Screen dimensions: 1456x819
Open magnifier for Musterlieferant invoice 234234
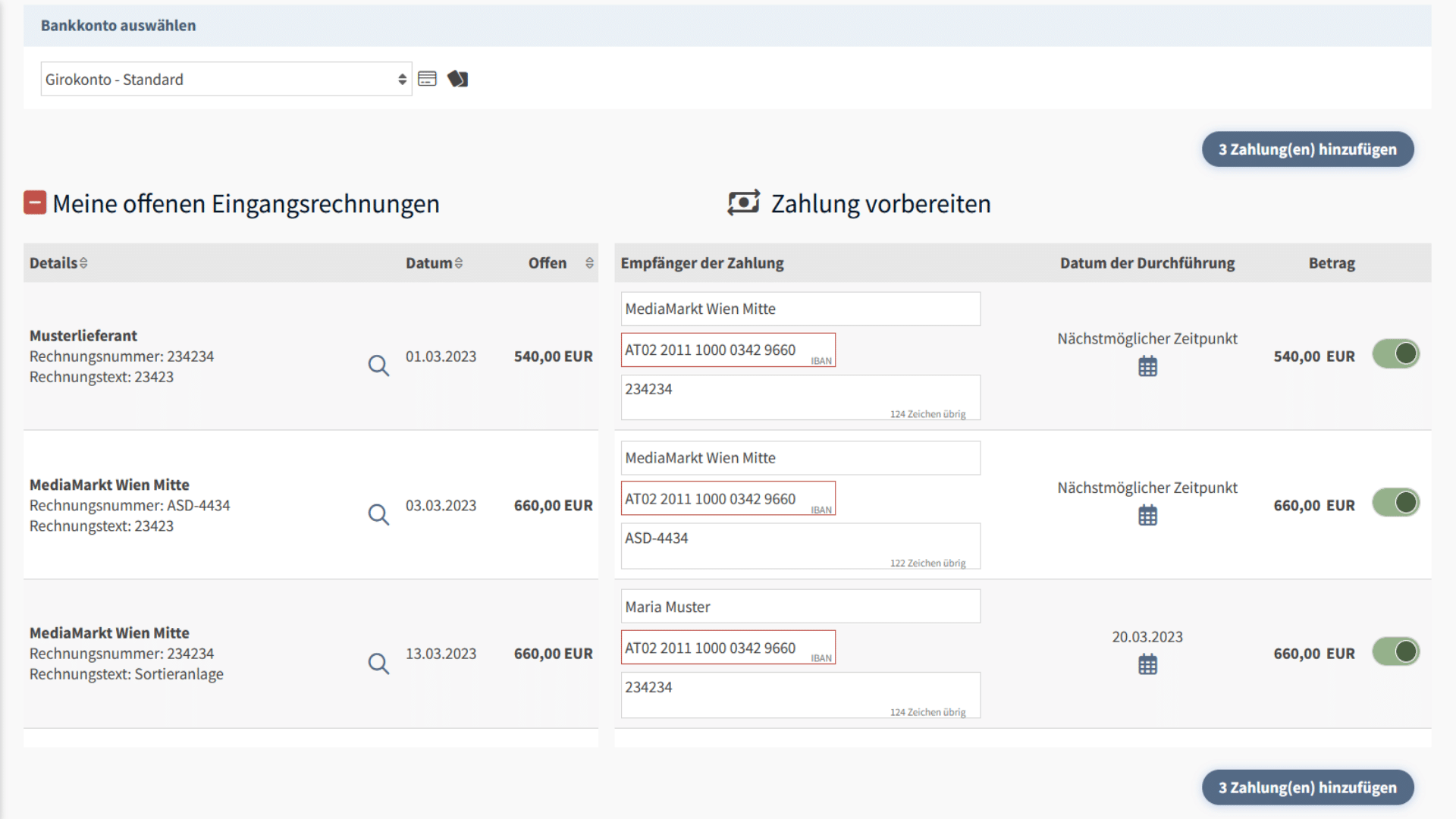tap(378, 366)
